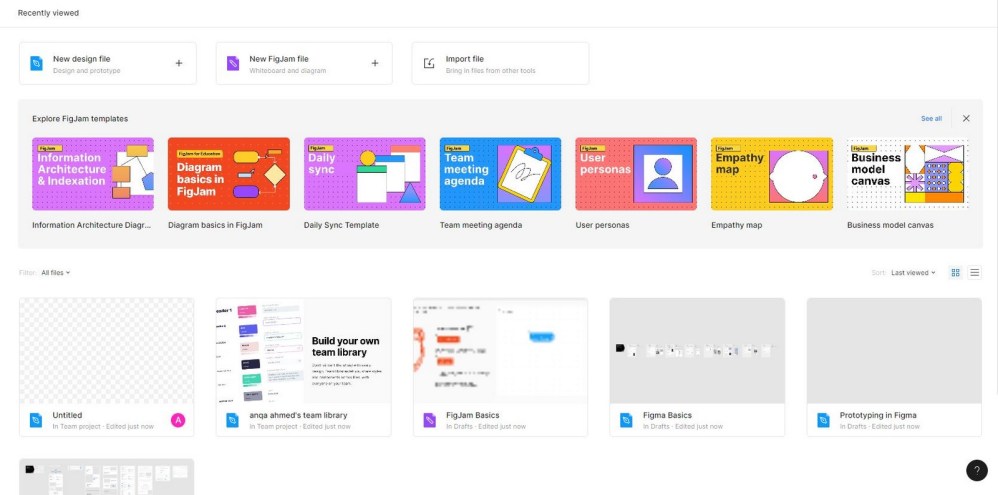
Task: Click the Recently viewed heading
Action: [x=48, y=13]
